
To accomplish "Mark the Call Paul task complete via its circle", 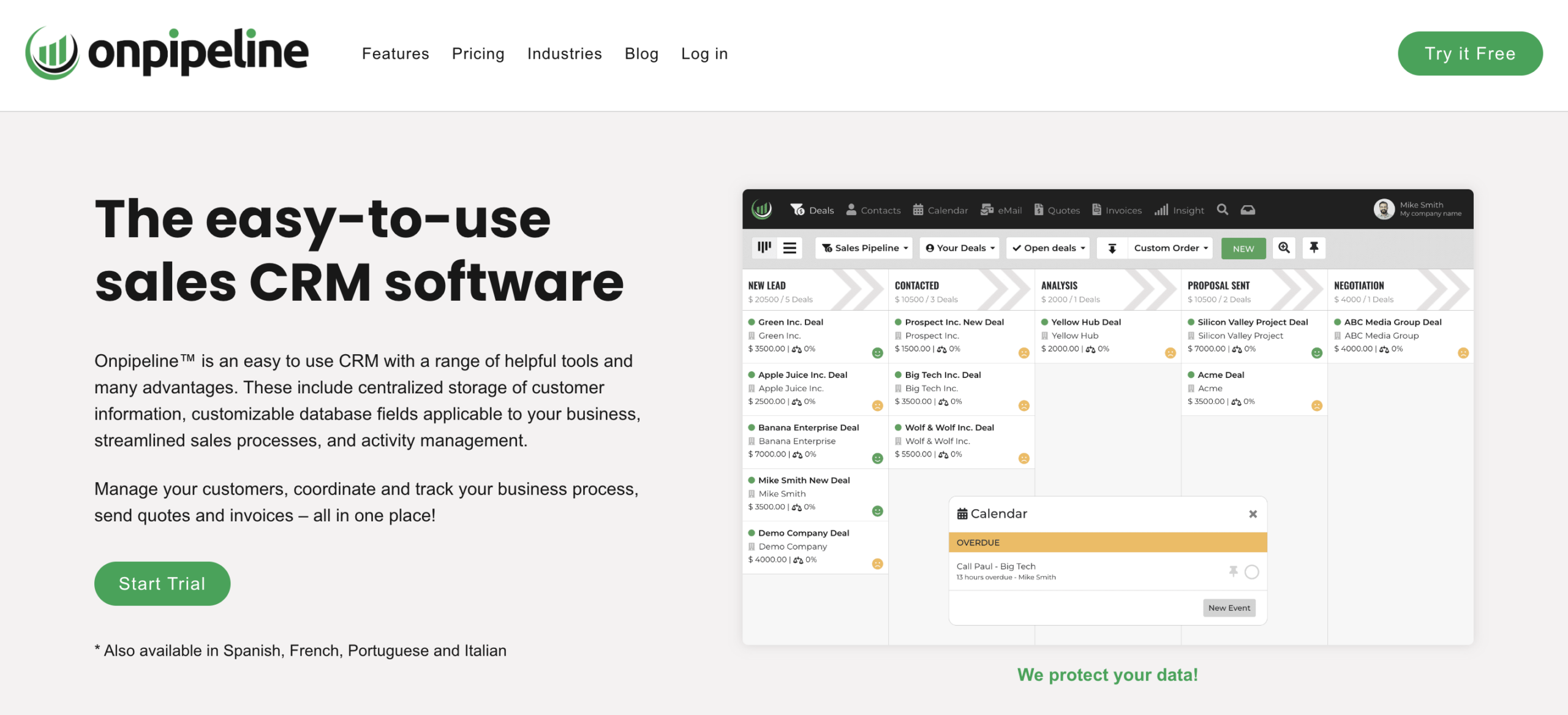I will click(1253, 571).
